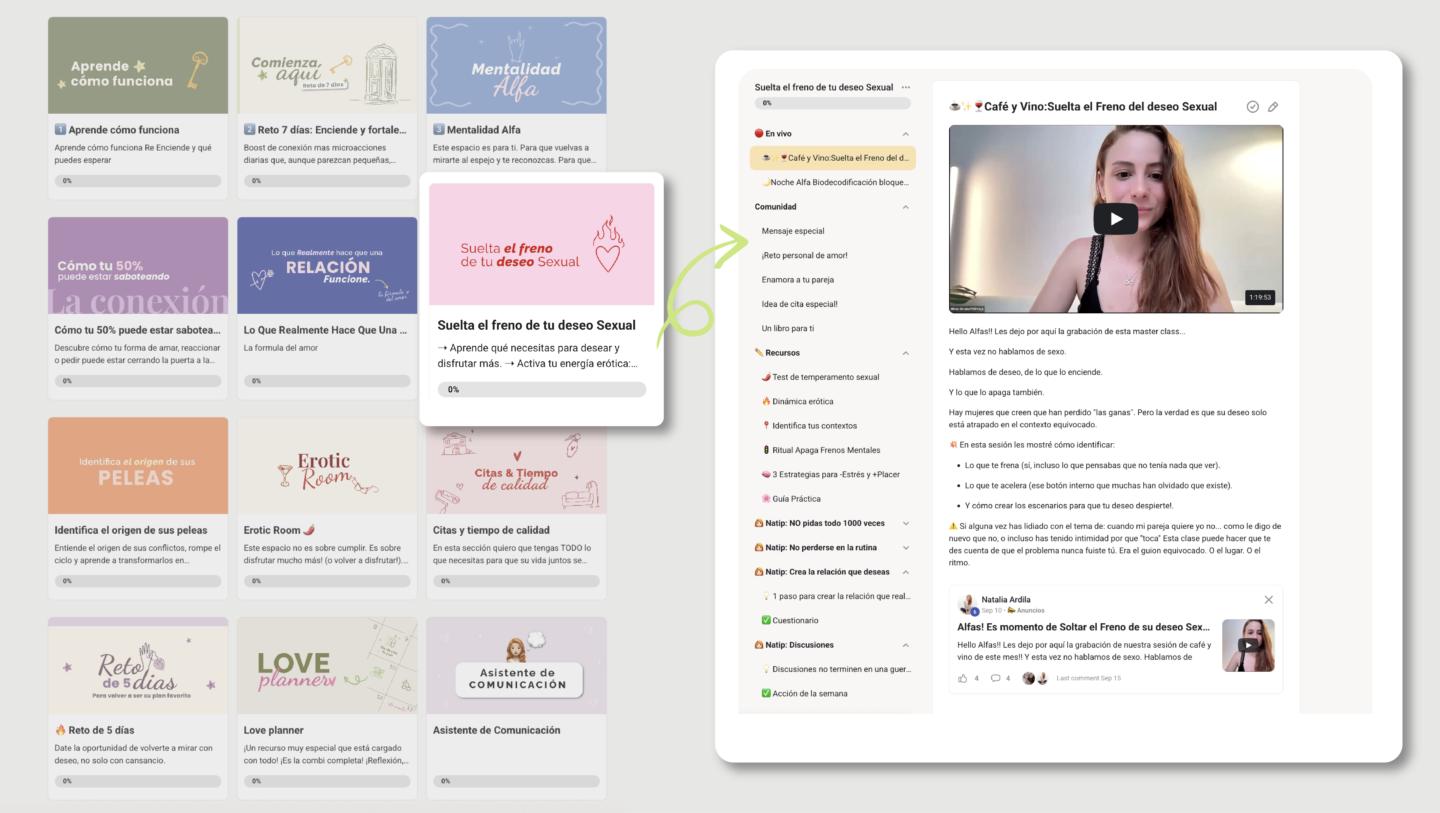The height and width of the screenshot is (813, 1440).
Task: Mark lesson complete with the checkmark circle
Action: tap(1253, 107)
